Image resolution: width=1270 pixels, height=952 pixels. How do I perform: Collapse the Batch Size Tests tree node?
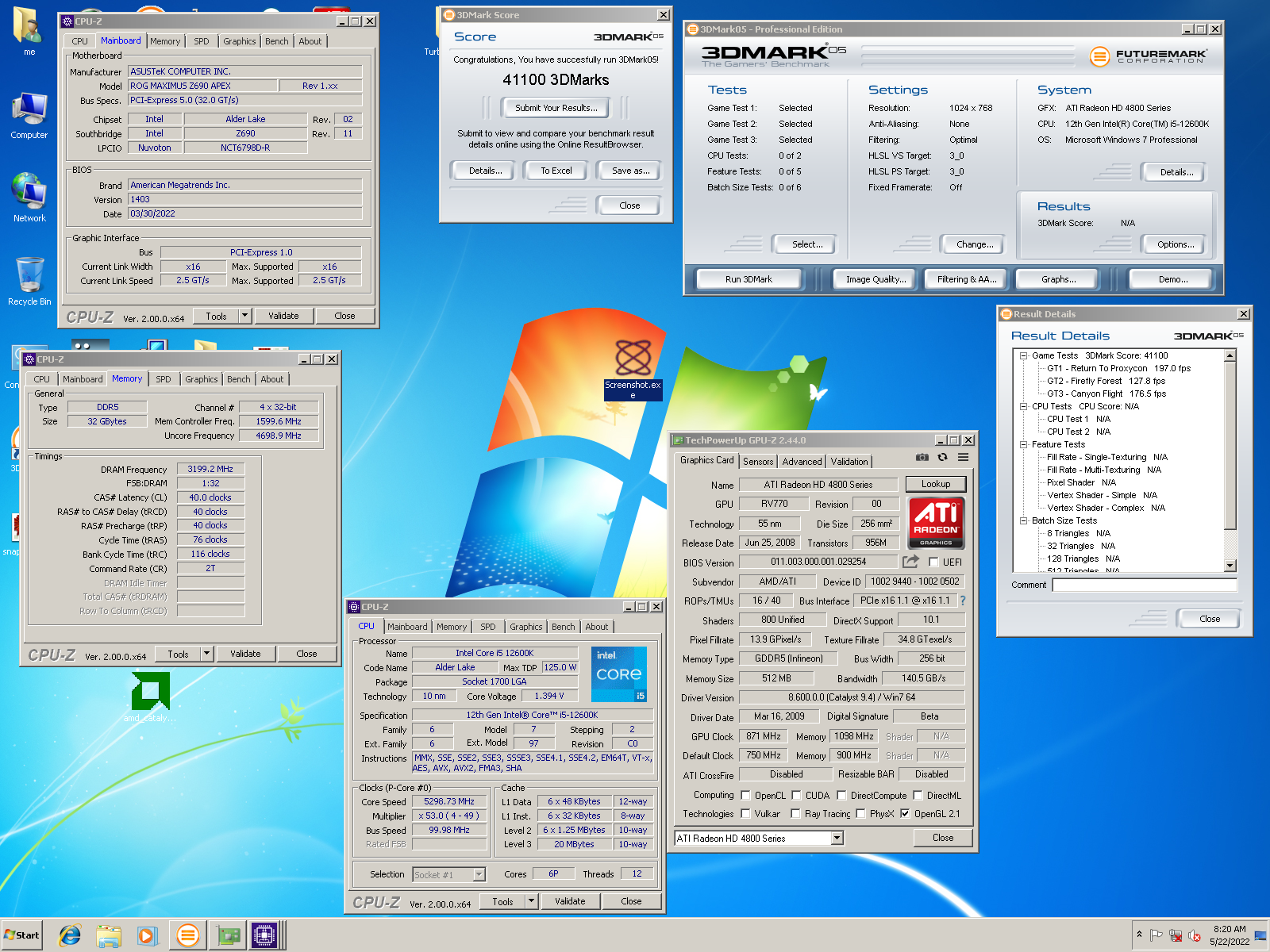(1024, 520)
